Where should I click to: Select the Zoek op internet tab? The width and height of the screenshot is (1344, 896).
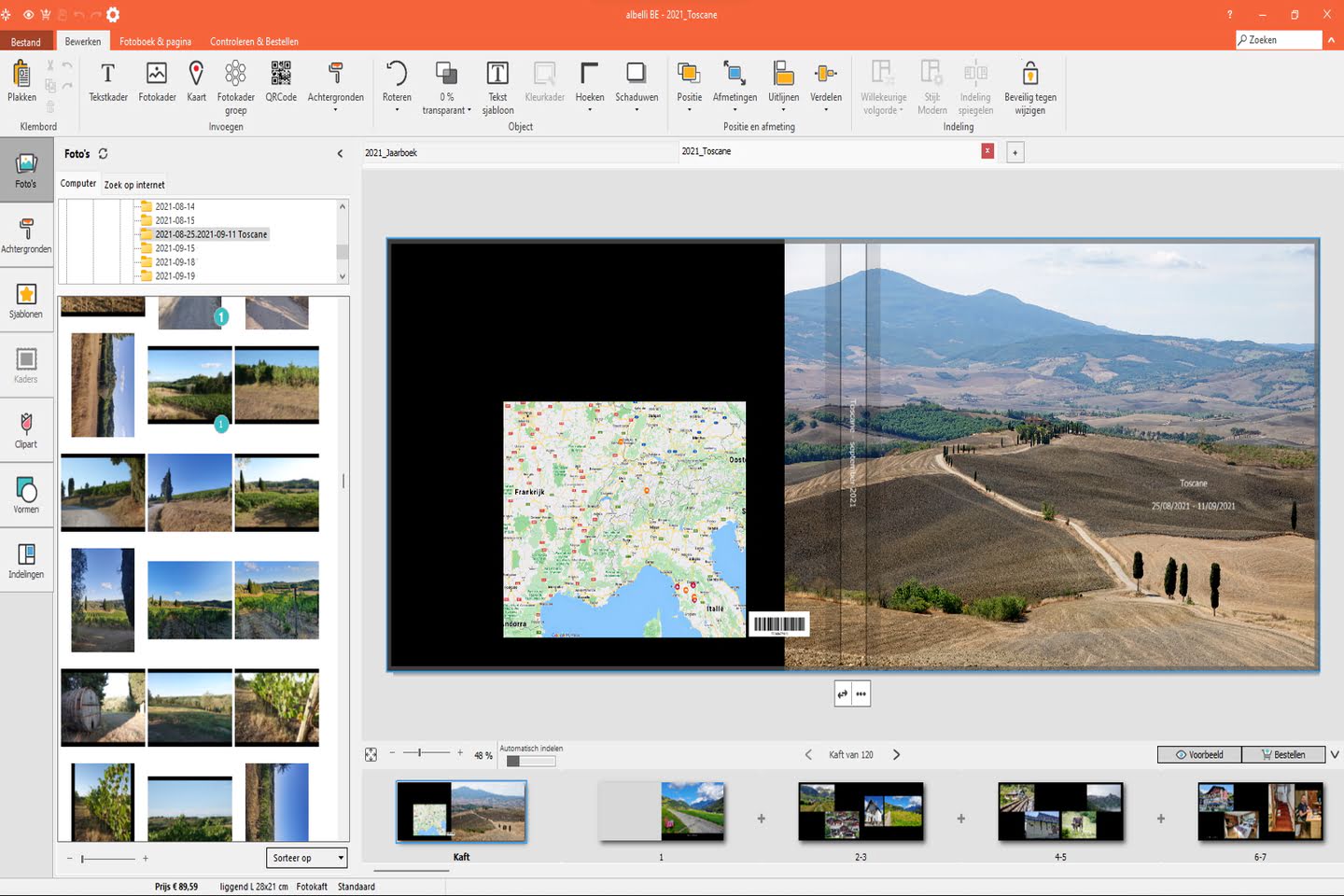coord(134,185)
